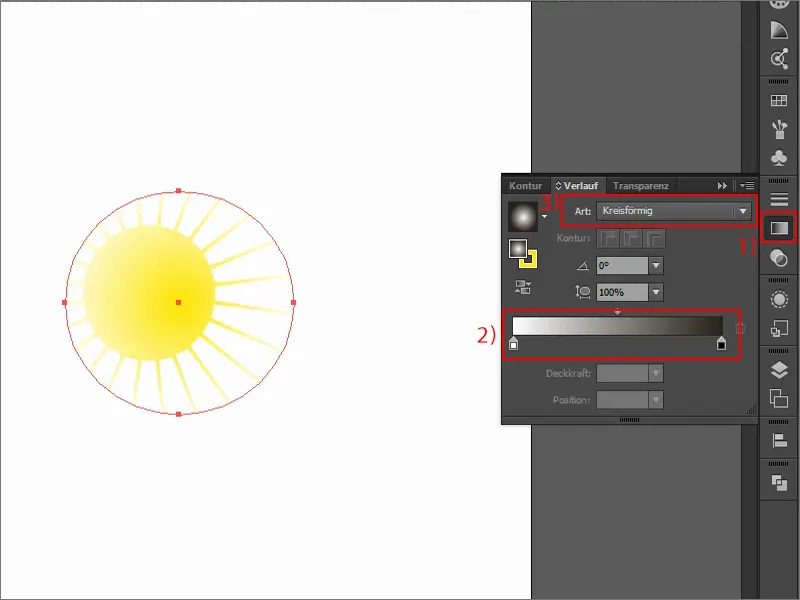
Task: Open the Transparency panel overlapping circles icon
Action: tap(779, 258)
